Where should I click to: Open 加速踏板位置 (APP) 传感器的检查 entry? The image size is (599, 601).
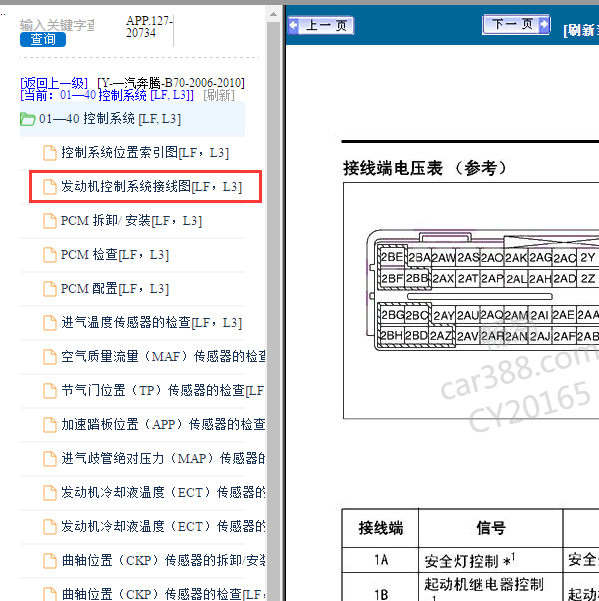tap(163, 424)
